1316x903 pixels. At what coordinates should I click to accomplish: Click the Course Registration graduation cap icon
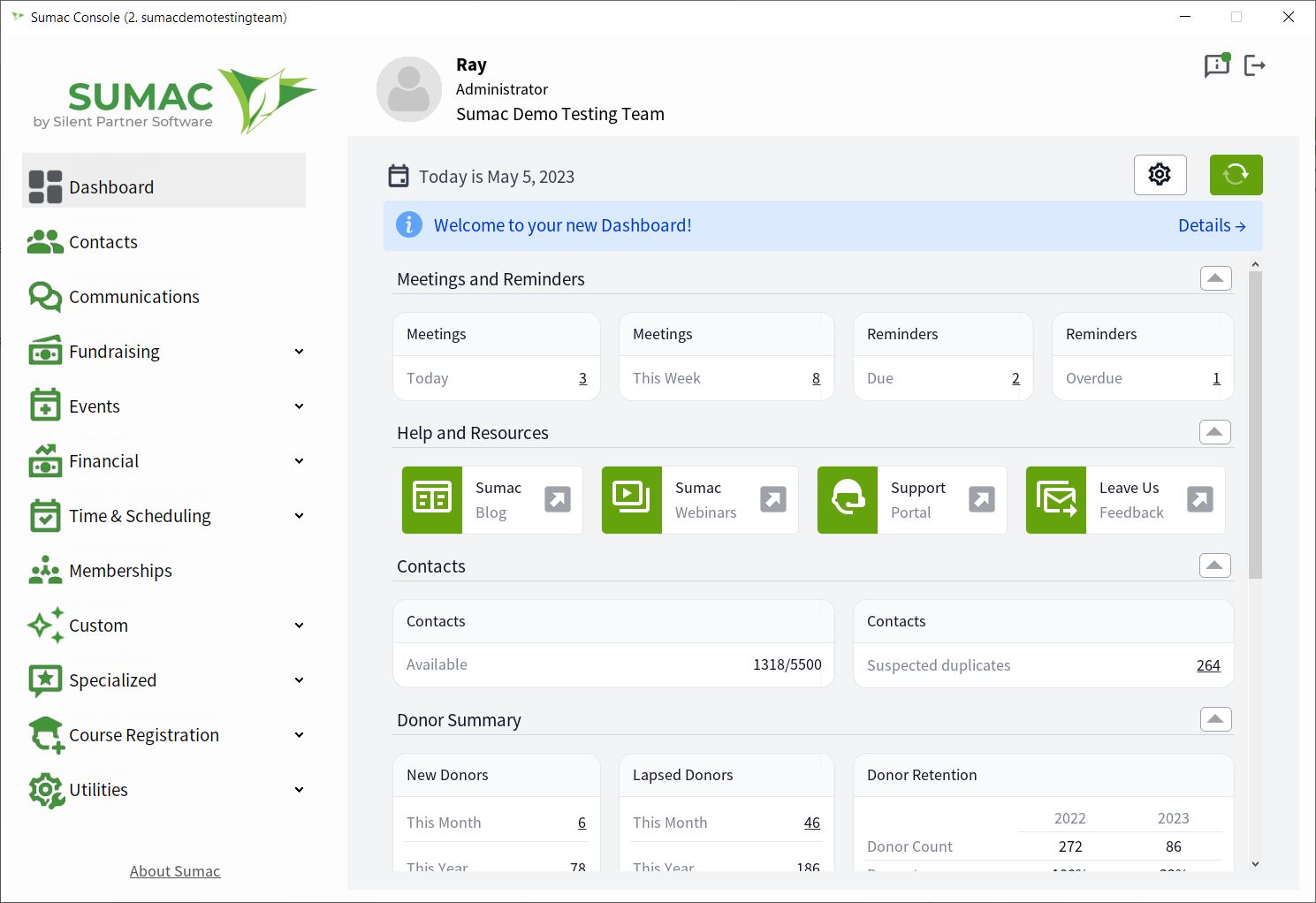pos(46,735)
